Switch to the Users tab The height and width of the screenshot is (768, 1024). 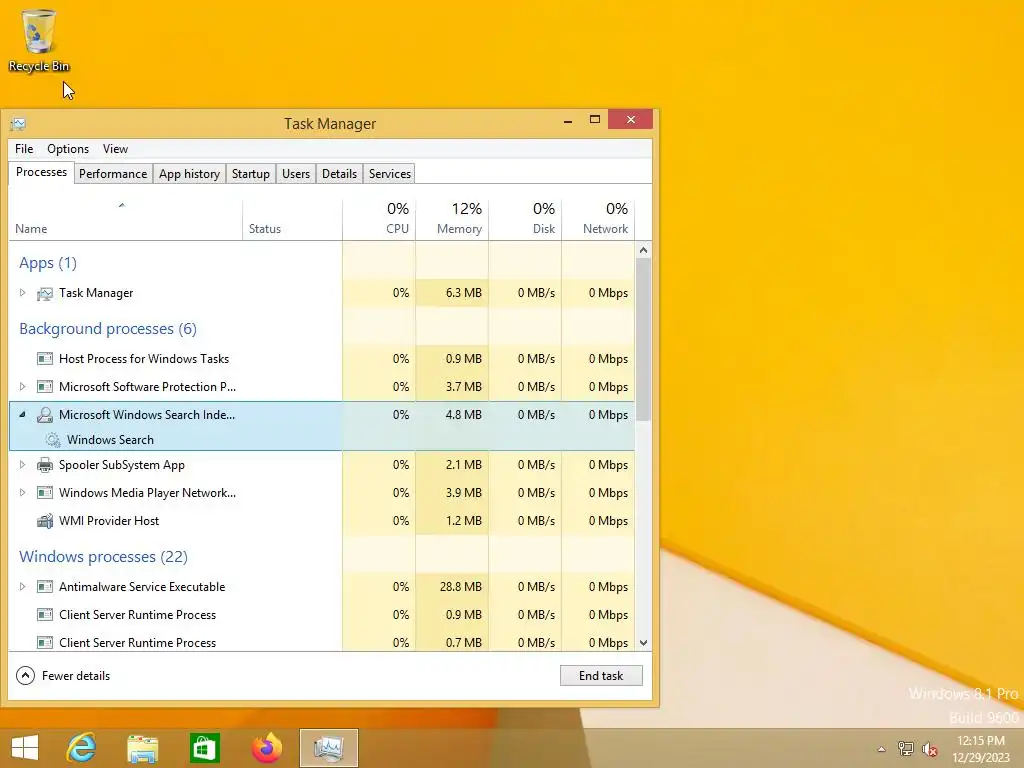coord(296,174)
